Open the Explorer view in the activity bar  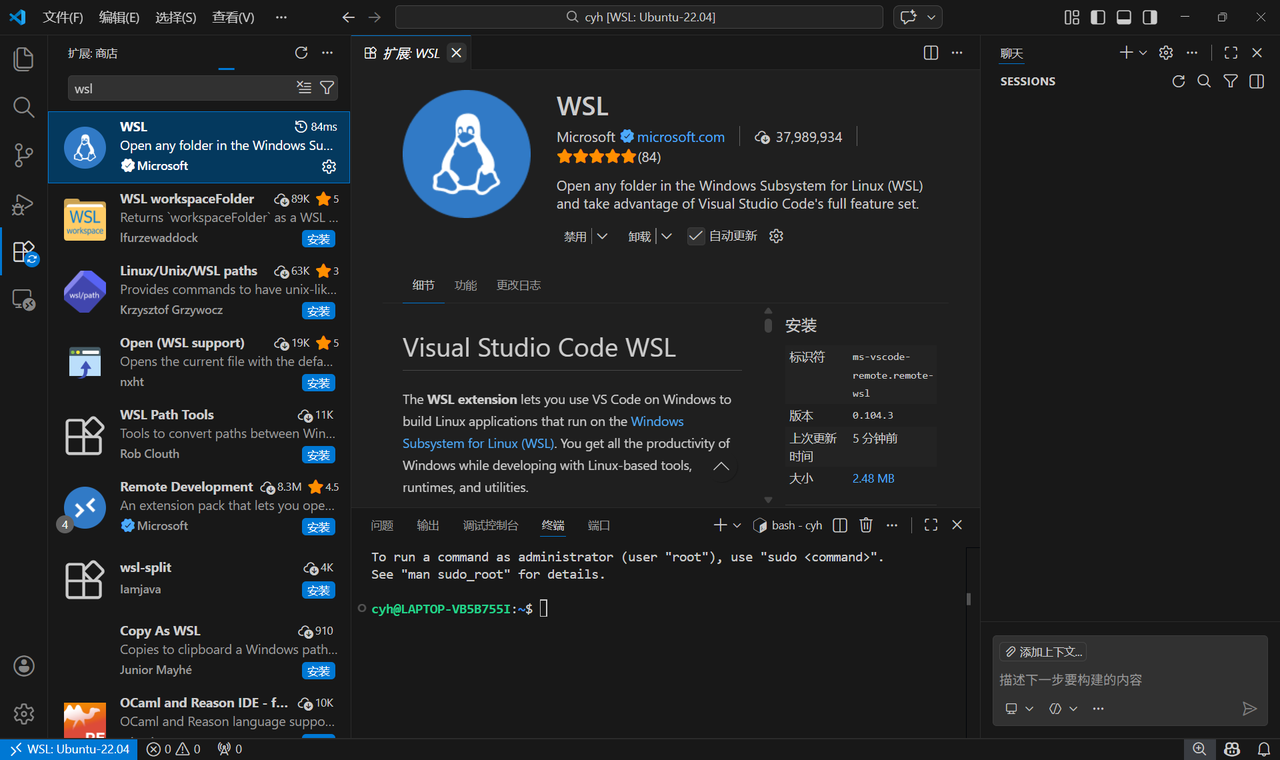point(24,59)
